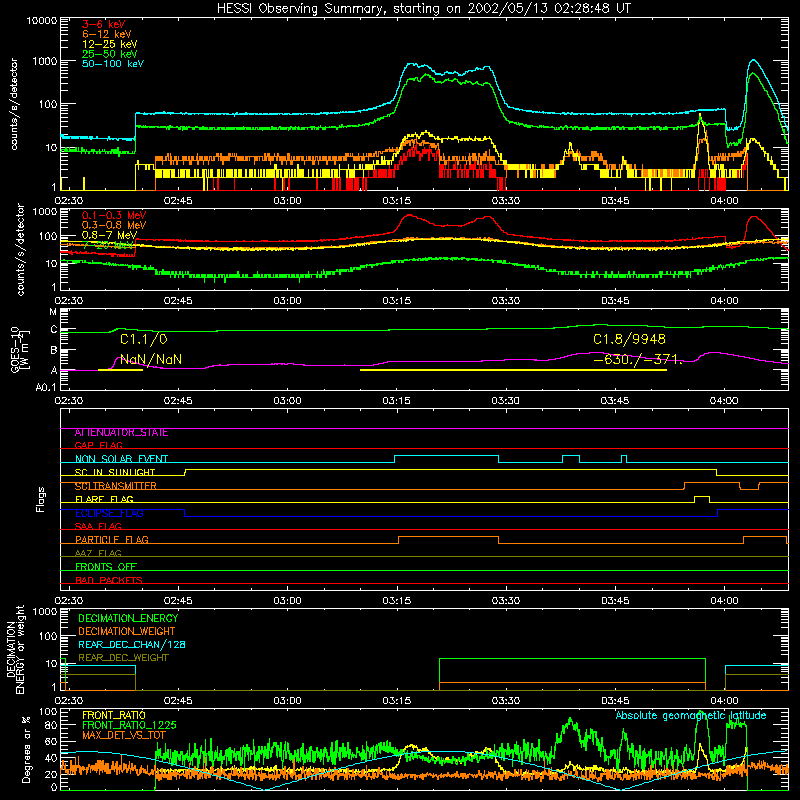800x800 pixels.
Task: Select the Degrees or % axis title
Action: point(26,750)
